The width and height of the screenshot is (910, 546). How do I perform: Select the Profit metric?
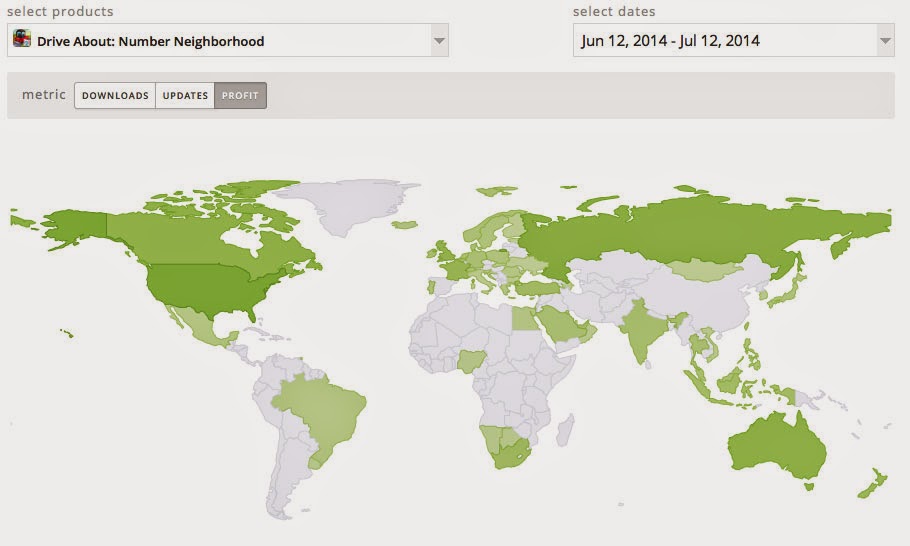click(x=240, y=96)
